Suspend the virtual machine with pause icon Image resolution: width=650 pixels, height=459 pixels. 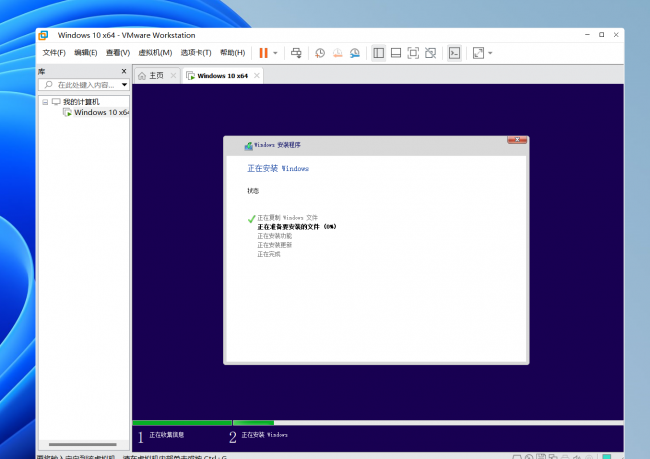coord(263,53)
